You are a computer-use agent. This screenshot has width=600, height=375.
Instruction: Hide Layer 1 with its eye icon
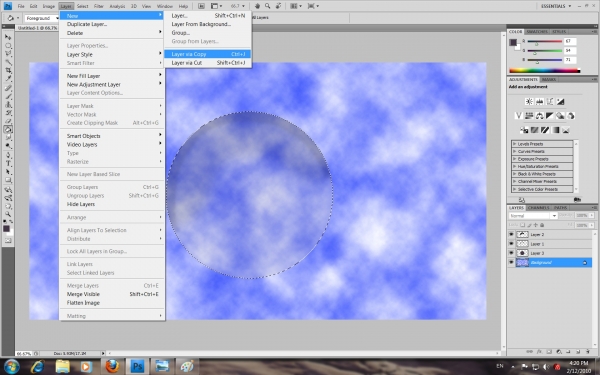tap(511, 244)
